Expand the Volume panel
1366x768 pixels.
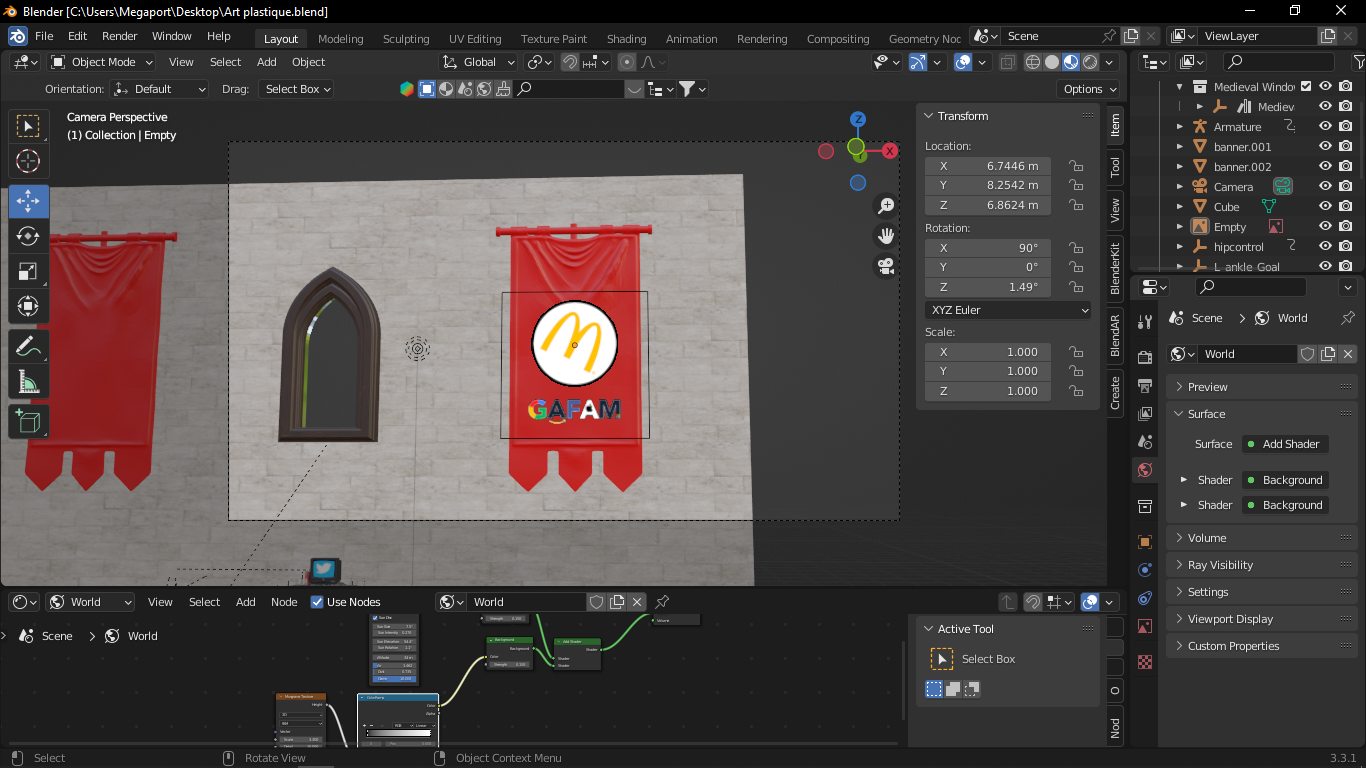[x=1262, y=538]
